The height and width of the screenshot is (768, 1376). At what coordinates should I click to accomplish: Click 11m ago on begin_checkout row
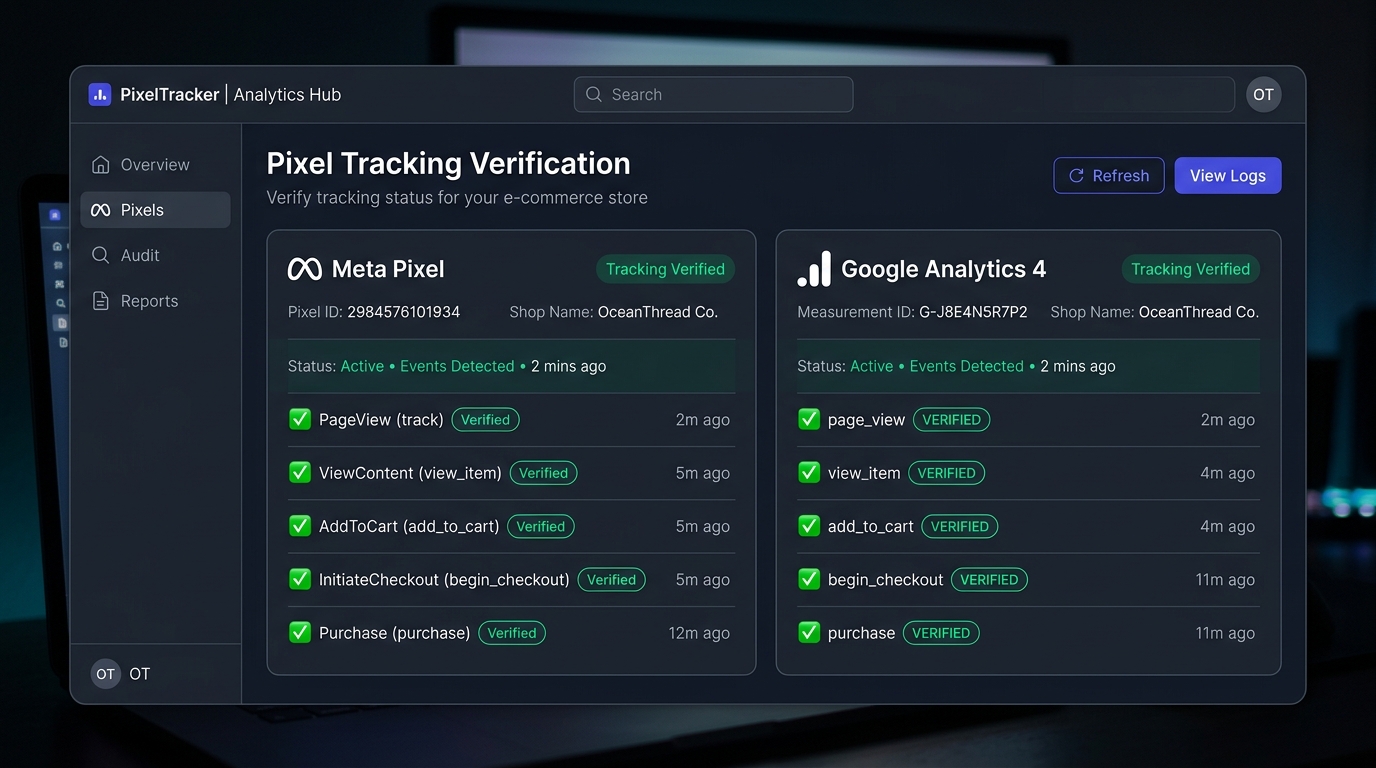coord(1225,579)
